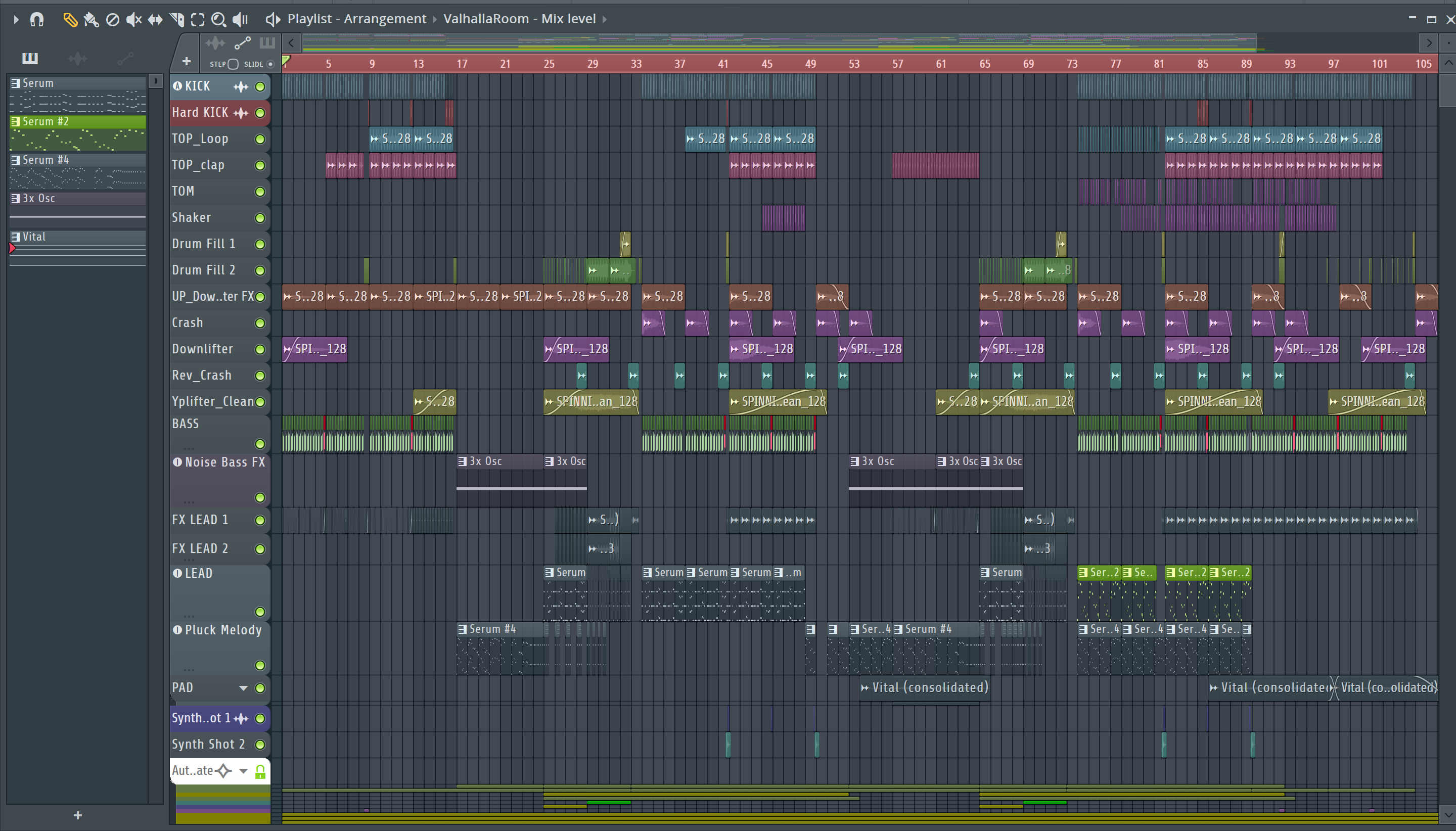
Task: Open Playlist - Arrangement breadcrumb
Action: (x=357, y=19)
